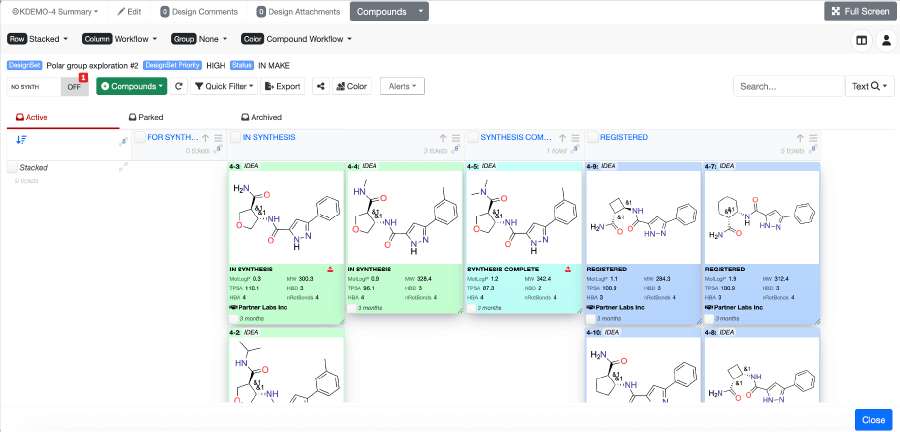Open the Color Compound Workflow dropdown
900x432 pixels.
coord(297,39)
